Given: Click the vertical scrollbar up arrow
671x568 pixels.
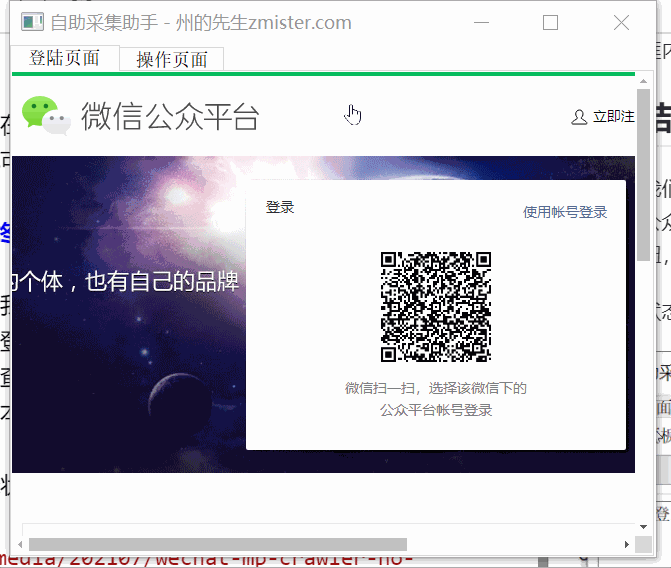Looking at the screenshot, I should tap(643, 81).
